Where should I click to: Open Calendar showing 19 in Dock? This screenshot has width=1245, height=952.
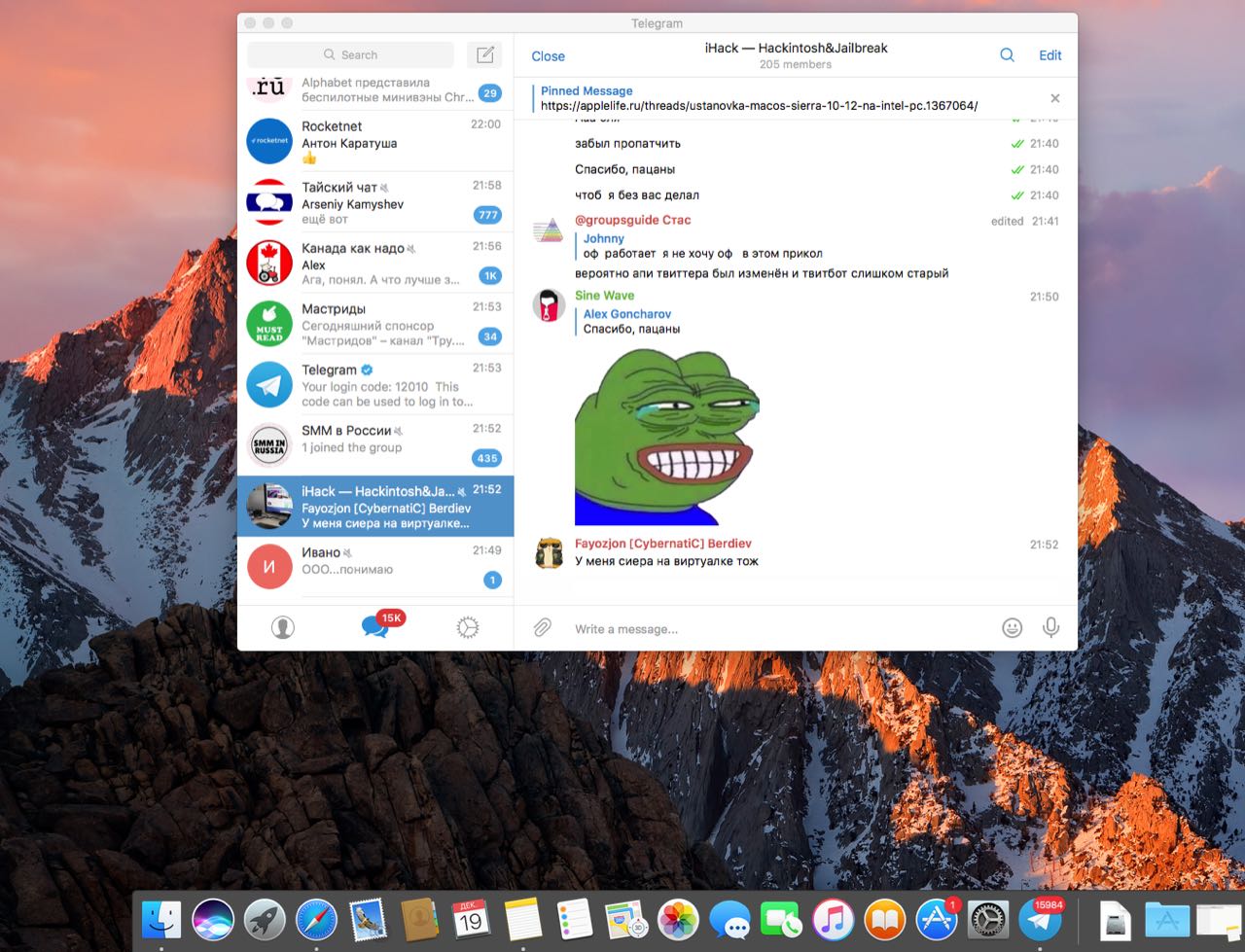tap(472, 919)
